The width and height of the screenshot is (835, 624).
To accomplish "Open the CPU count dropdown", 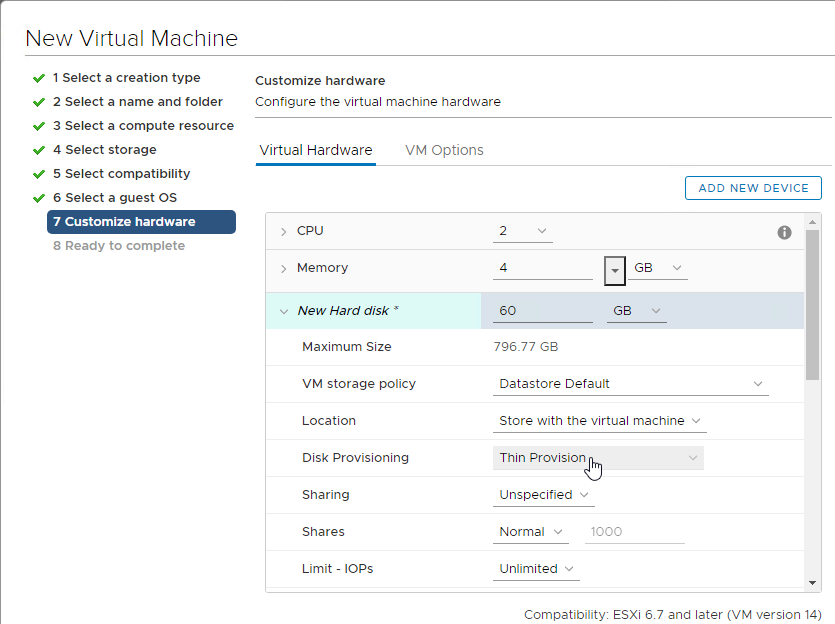I will click(522, 231).
